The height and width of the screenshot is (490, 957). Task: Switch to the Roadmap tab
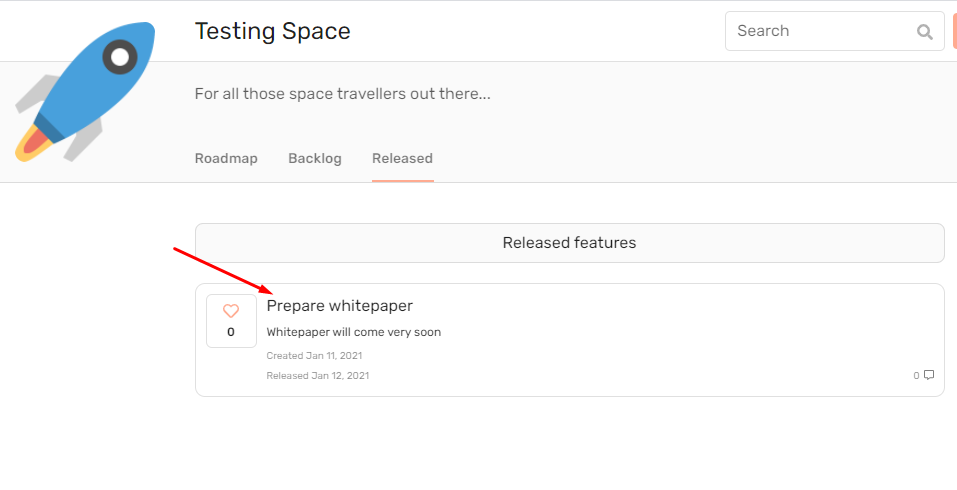226,159
